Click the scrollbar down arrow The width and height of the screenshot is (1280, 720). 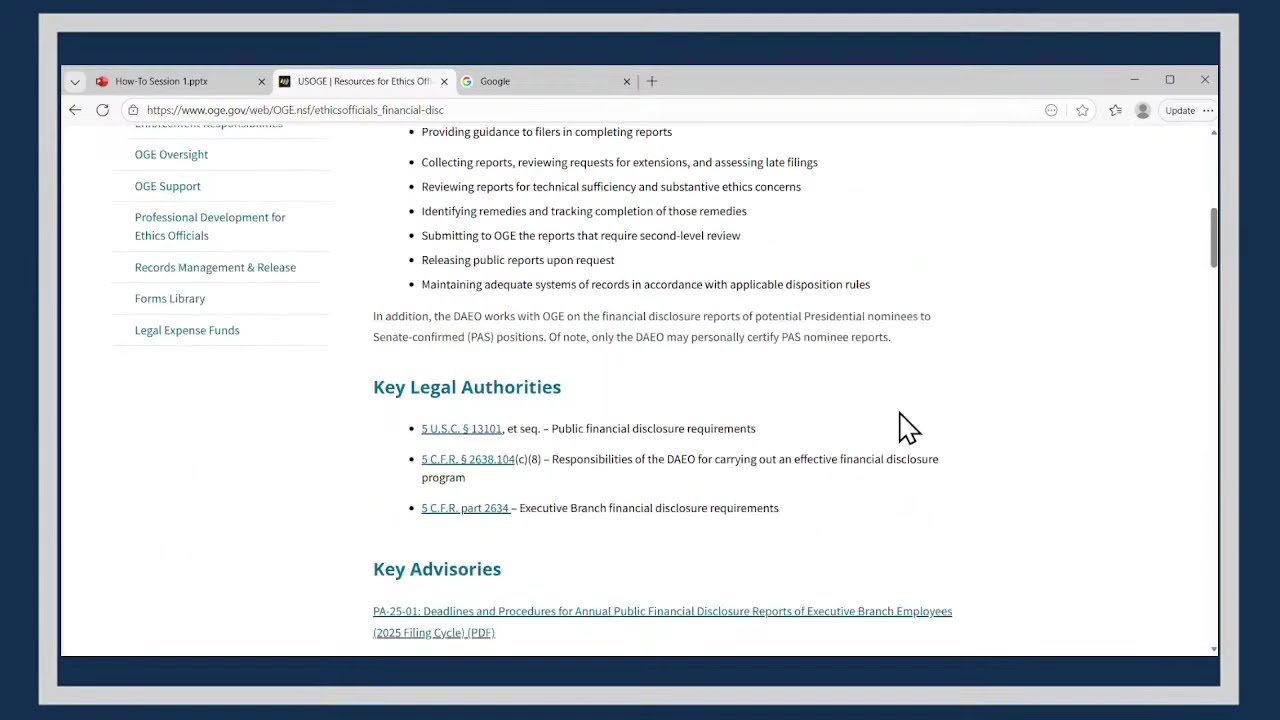click(1214, 649)
